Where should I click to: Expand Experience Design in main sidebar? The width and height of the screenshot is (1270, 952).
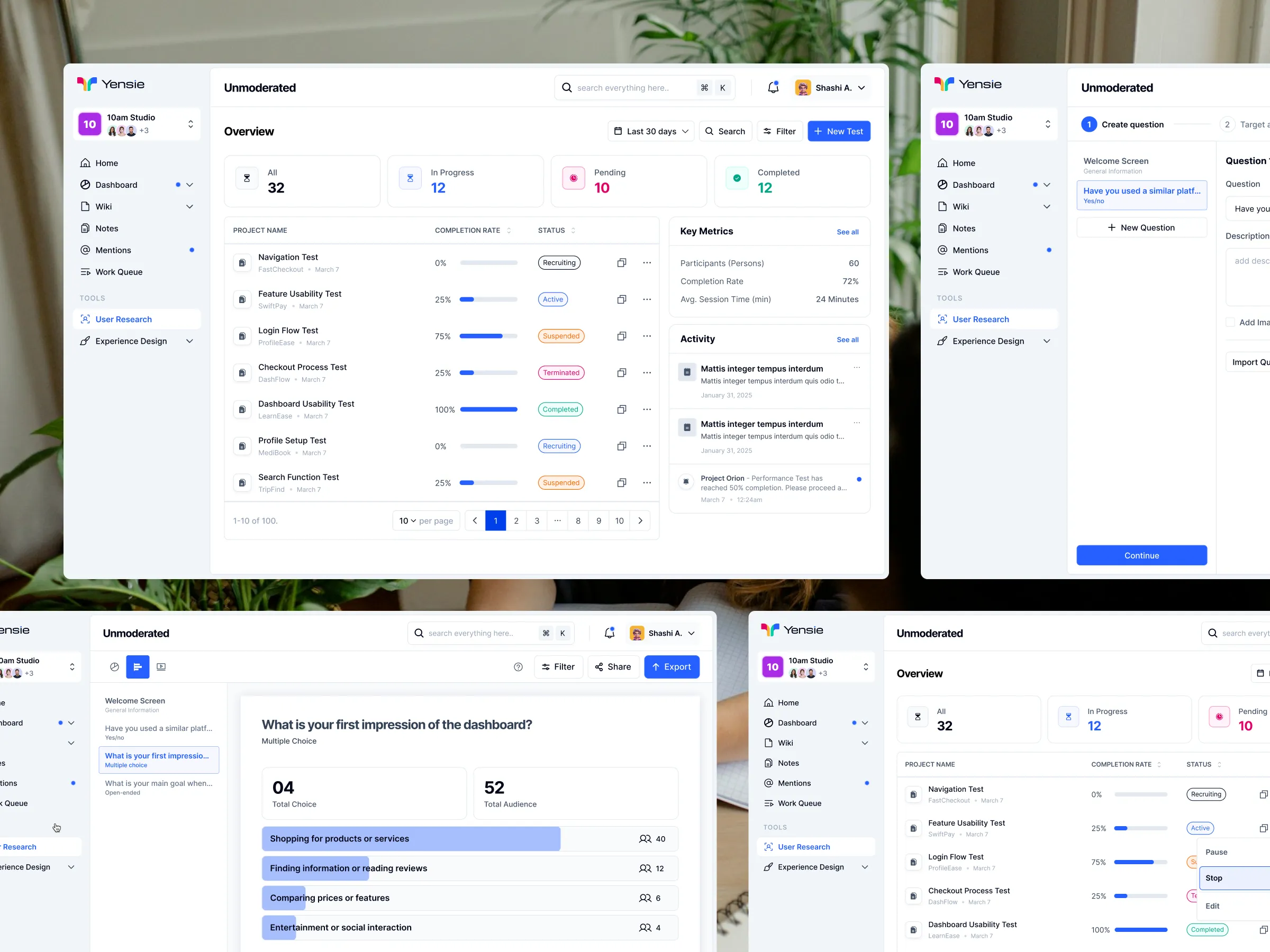tap(189, 342)
